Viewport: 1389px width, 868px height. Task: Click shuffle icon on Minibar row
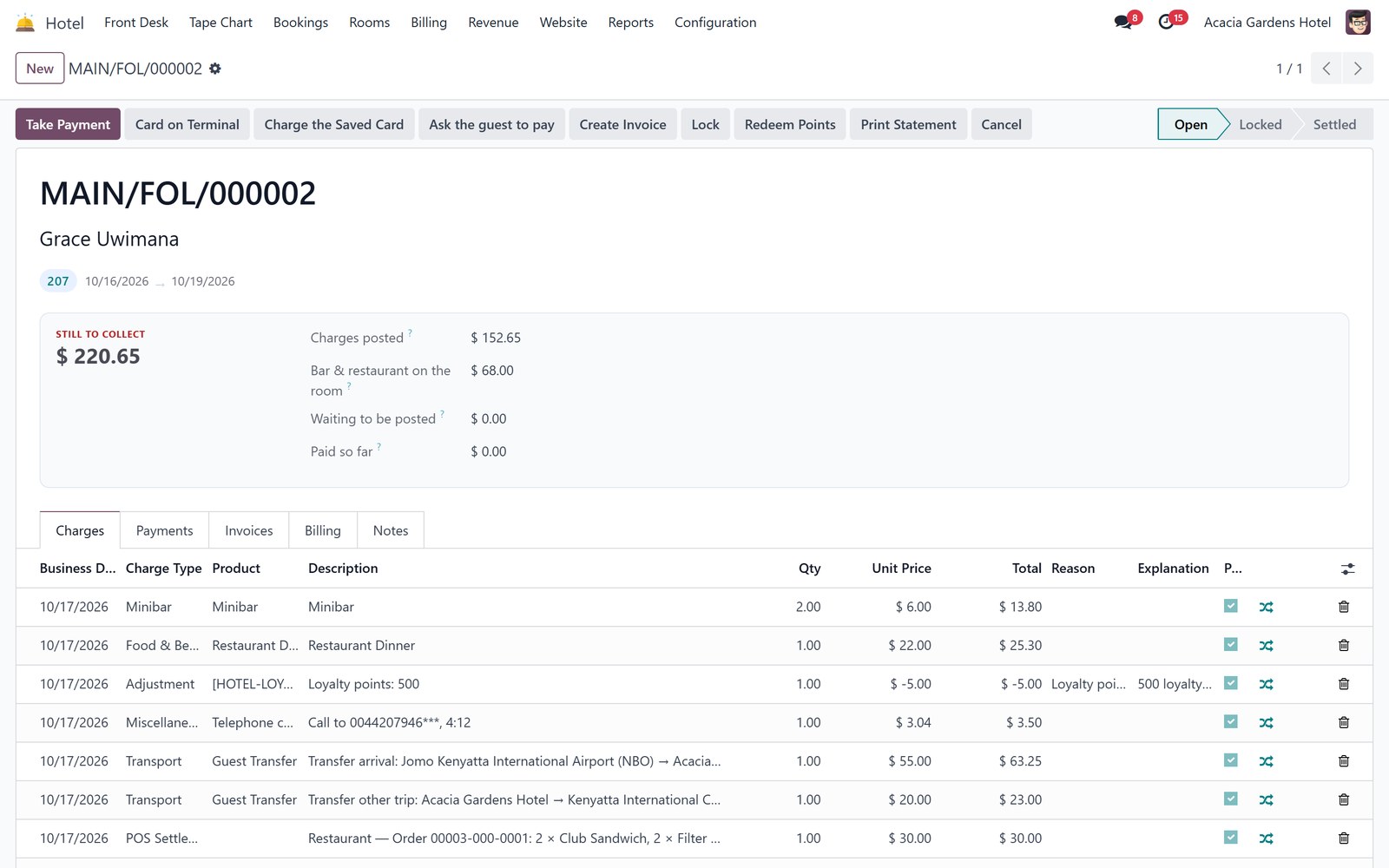pyautogui.click(x=1267, y=607)
